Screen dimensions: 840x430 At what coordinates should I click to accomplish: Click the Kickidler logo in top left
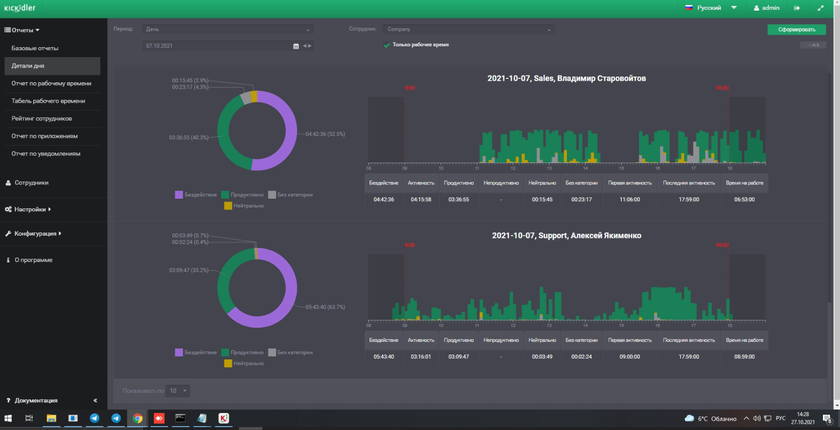[20, 8]
